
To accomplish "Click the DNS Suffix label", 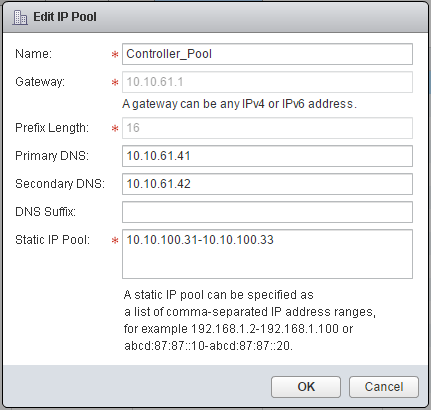I will pos(45,212).
